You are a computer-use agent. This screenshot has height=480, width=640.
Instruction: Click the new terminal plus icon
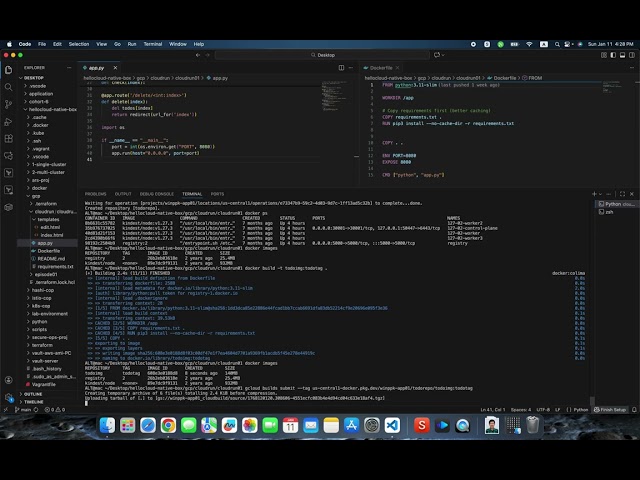594,194
